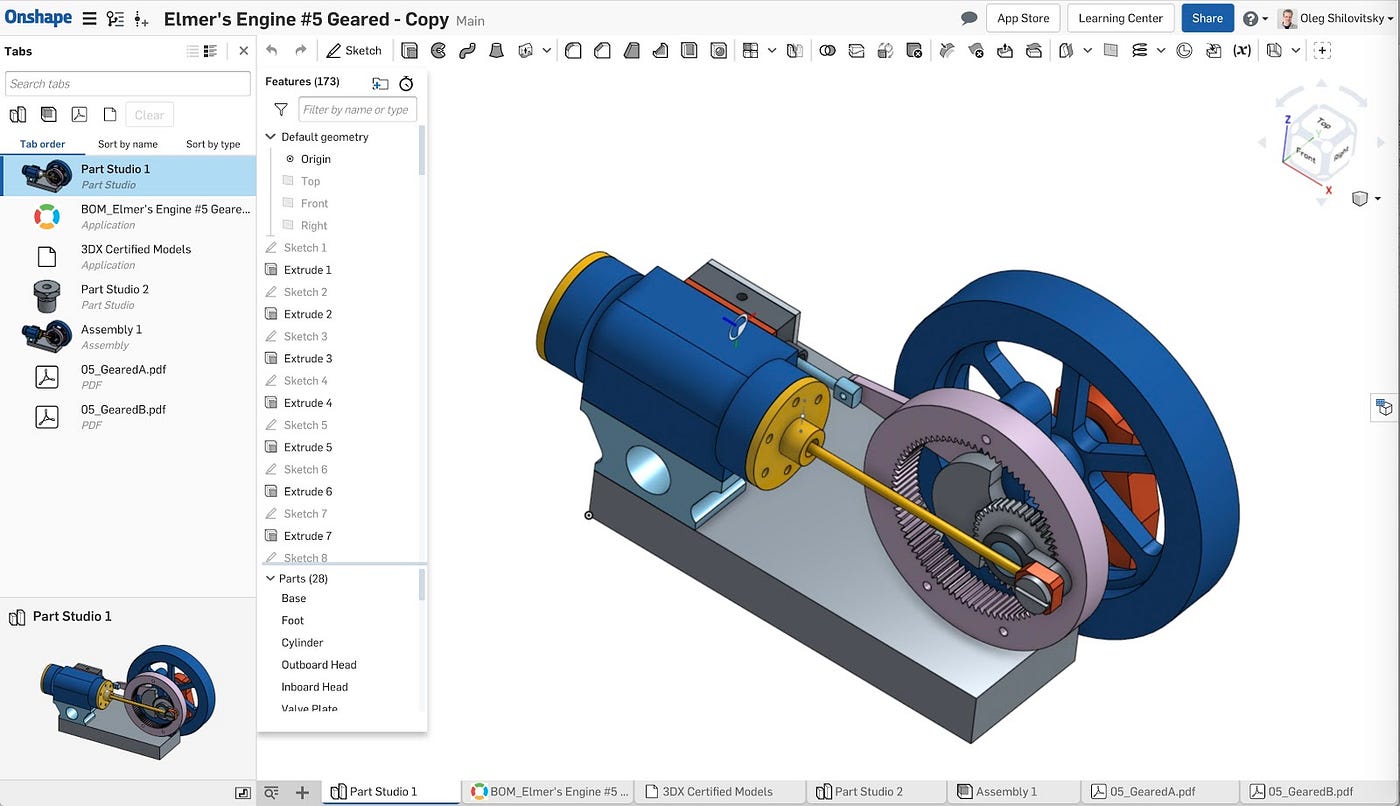This screenshot has height=806, width=1400.
Task: Collapse the Default geometry section
Action: click(x=270, y=136)
